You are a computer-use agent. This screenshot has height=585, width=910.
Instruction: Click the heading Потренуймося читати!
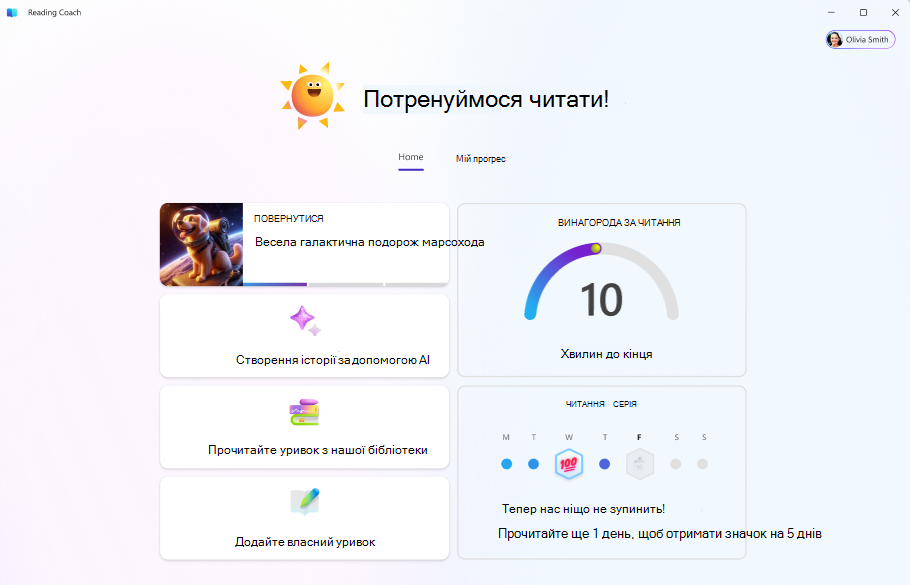(486, 99)
